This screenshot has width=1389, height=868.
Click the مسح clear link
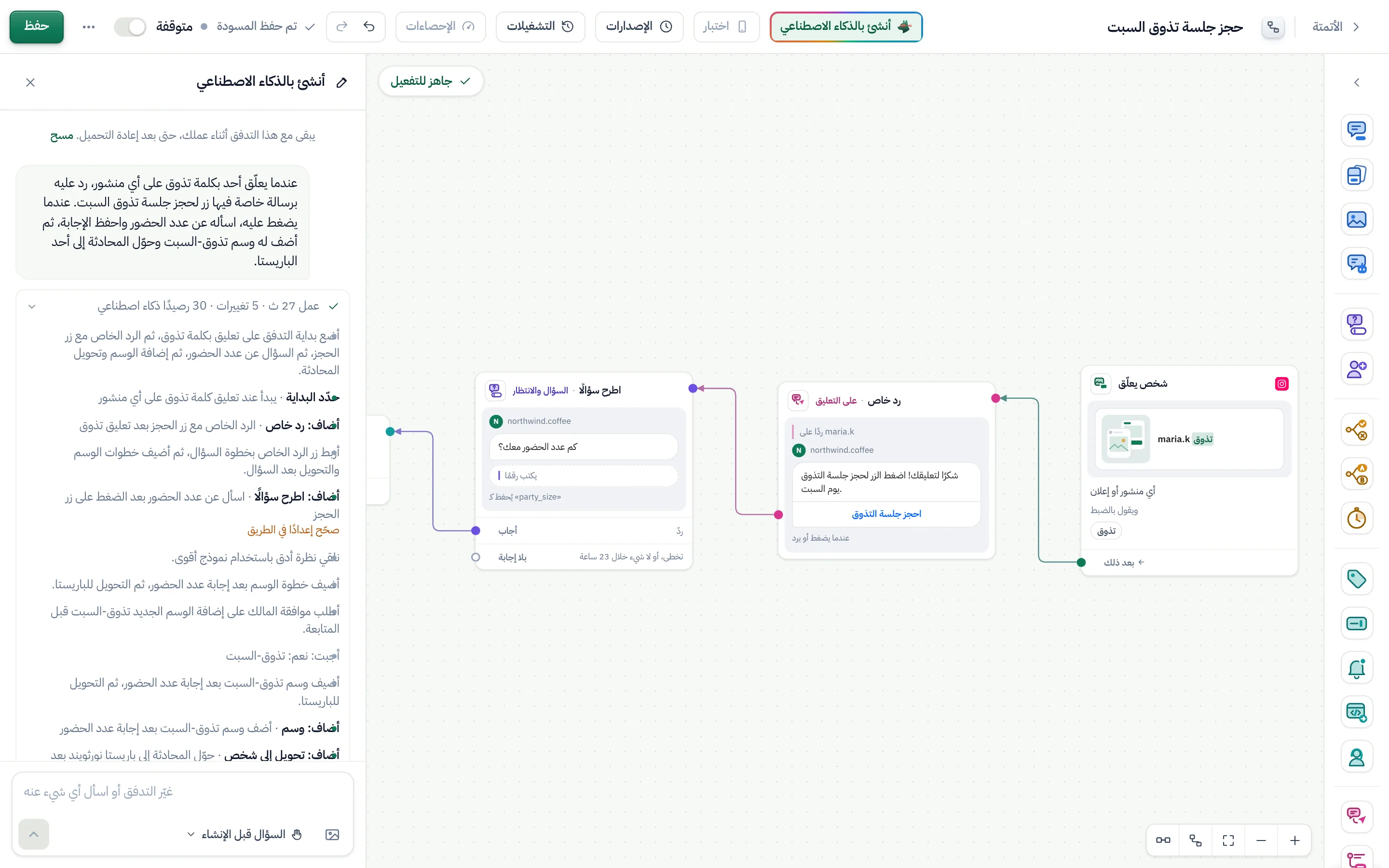[61, 136]
